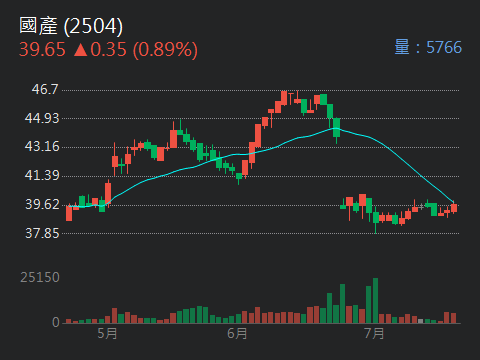Click the current price 39.65
480x360 pixels.
[x=42, y=50]
